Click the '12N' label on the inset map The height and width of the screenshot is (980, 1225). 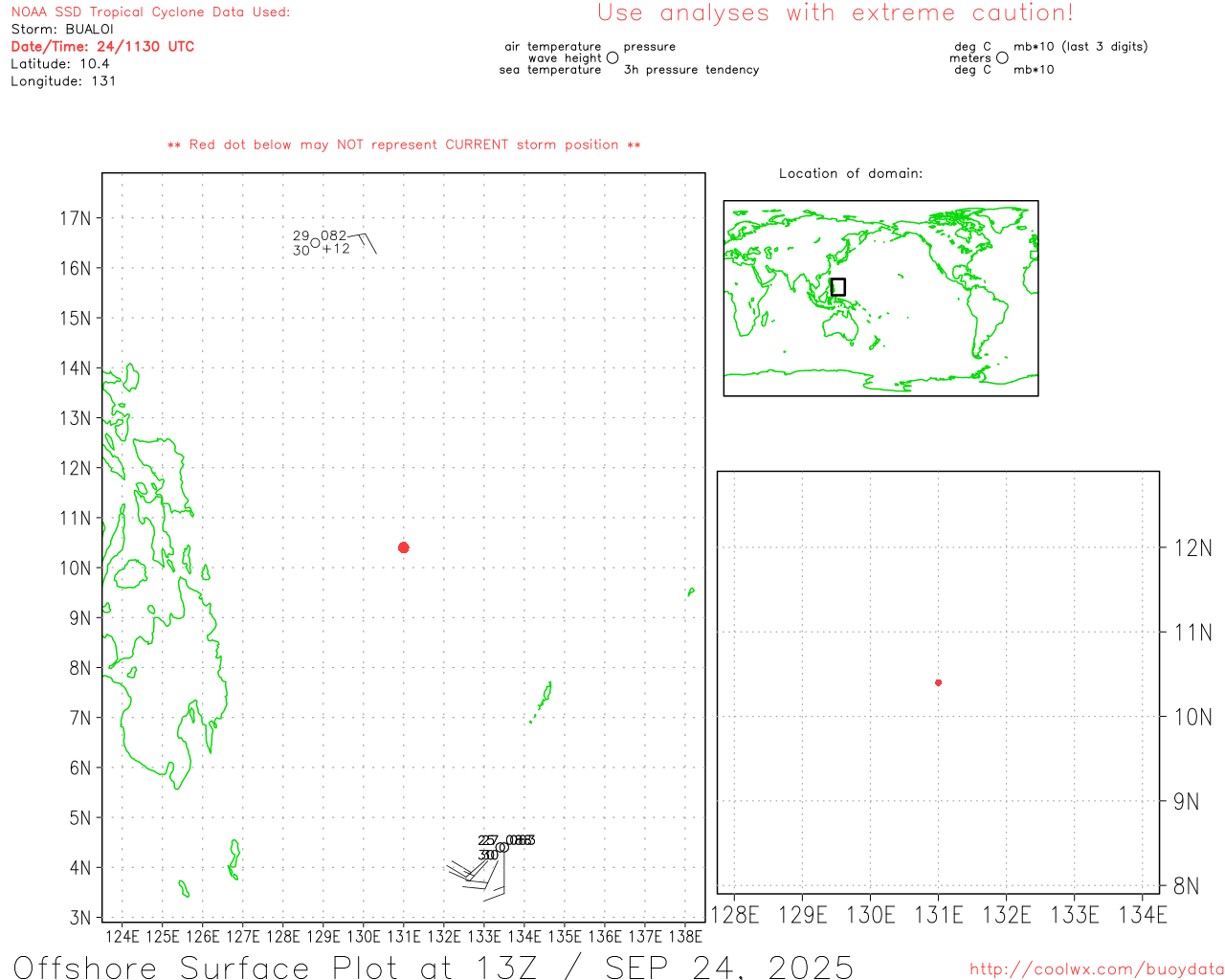(1192, 548)
